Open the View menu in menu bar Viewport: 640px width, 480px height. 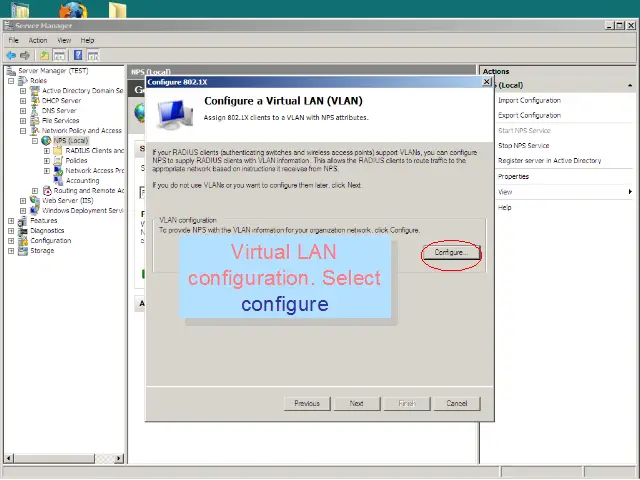coord(64,40)
